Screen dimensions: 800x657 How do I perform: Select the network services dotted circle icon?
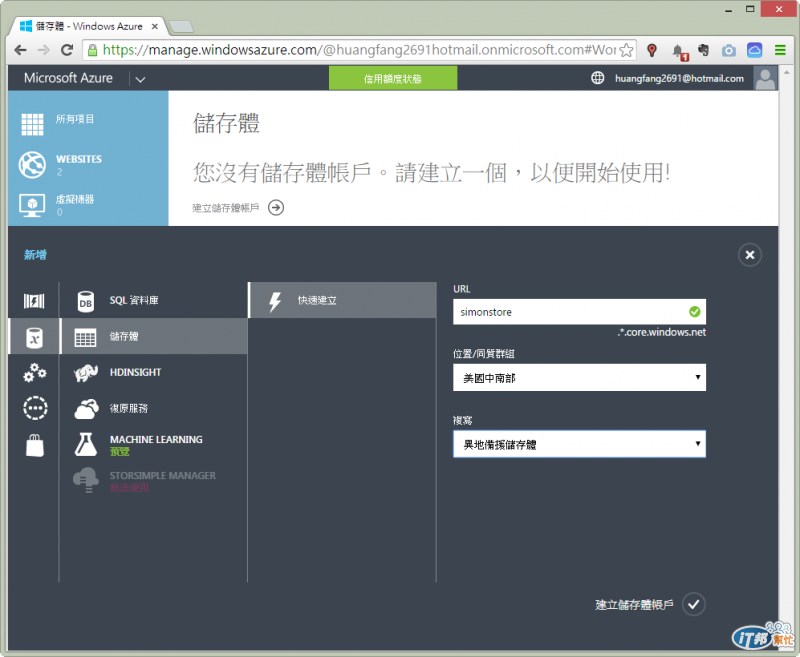pyautogui.click(x=35, y=409)
